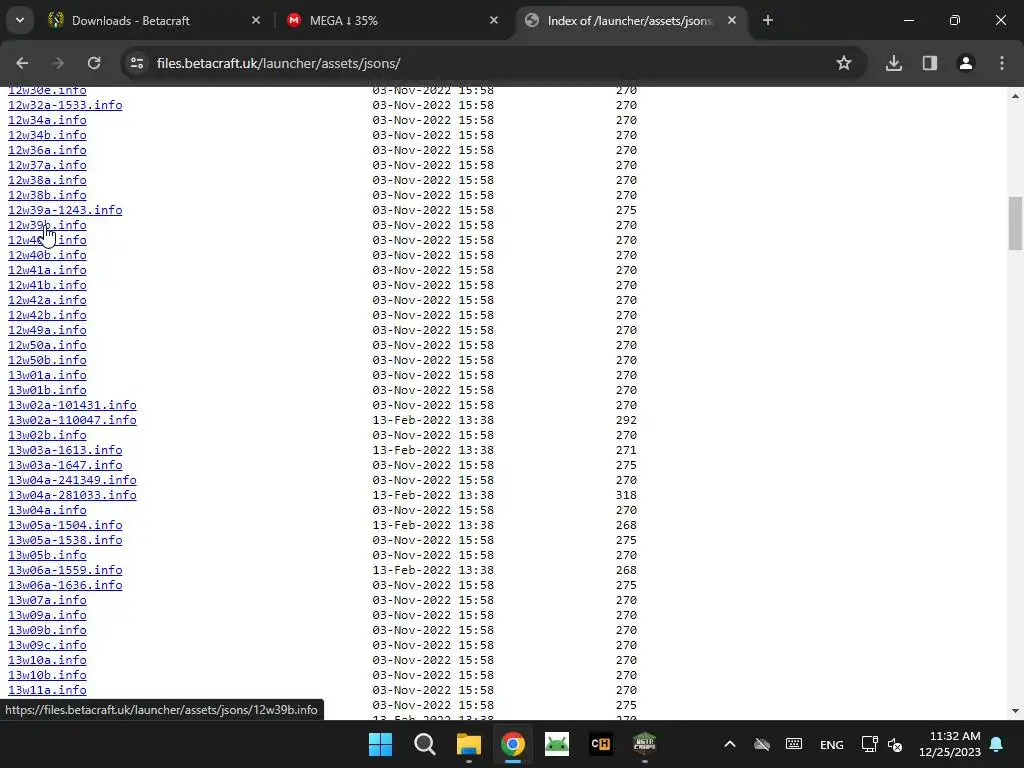Image resolution: width=1024 pixels, height=768 pixels.
Task: Click the size value 292
Action: click(x=626, y=421)
